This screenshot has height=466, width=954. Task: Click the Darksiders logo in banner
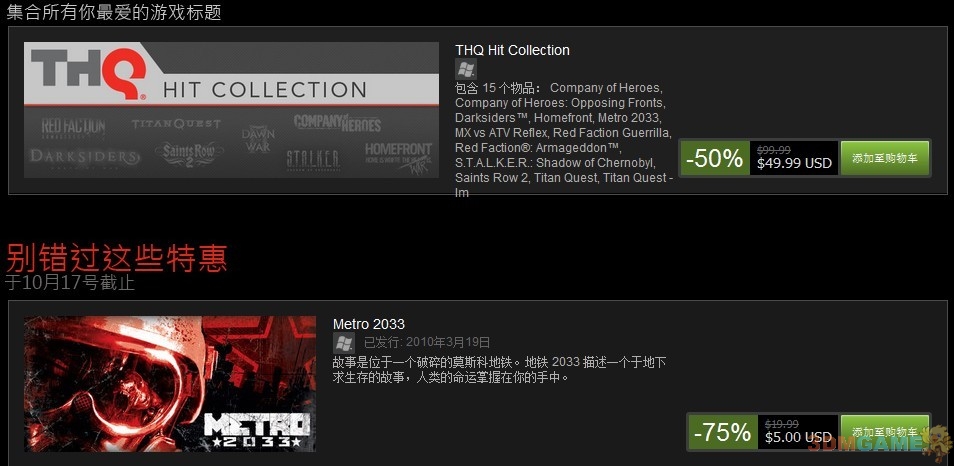pyautogui.click(x=85, y=156)
